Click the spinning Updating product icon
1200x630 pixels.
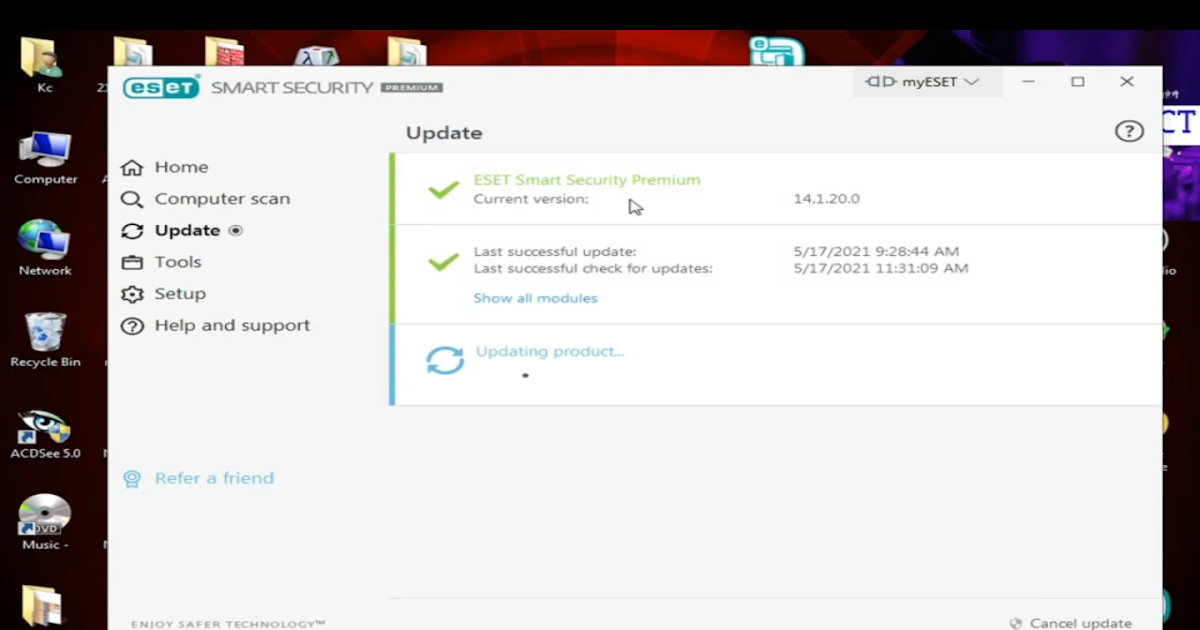(x=445, y=360)
